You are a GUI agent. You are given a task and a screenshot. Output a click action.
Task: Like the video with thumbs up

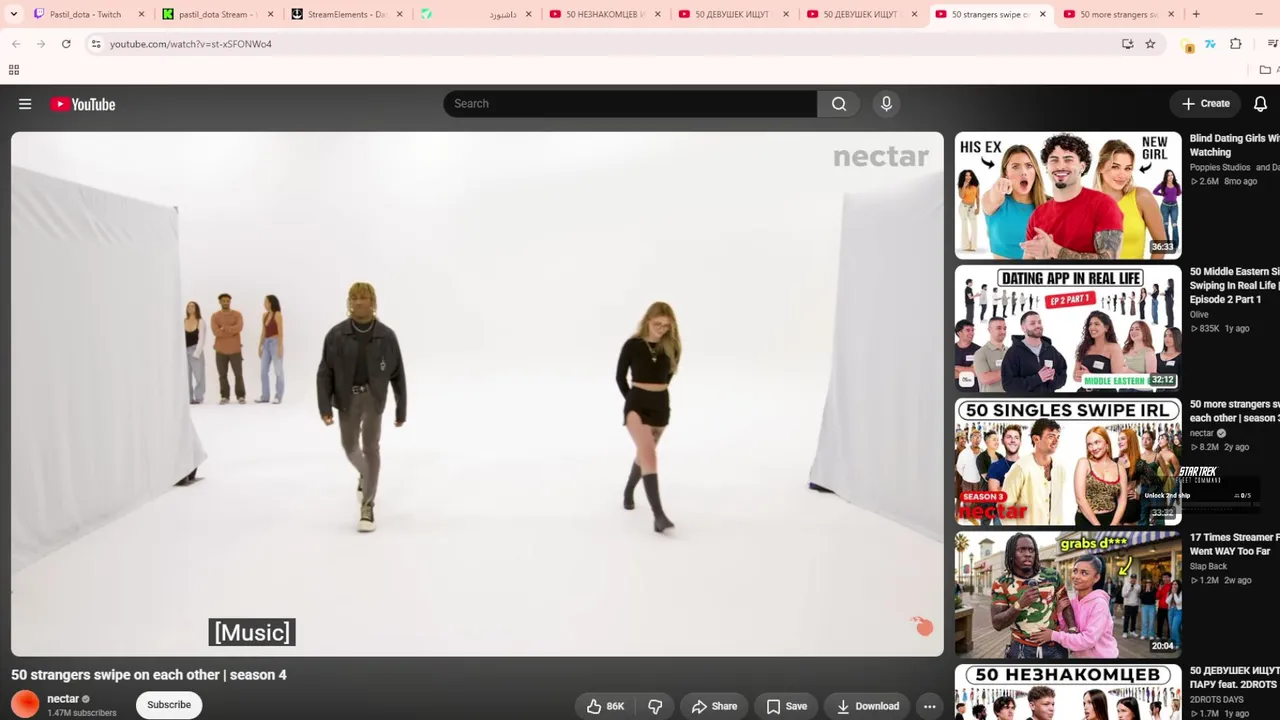click(605, 706)
